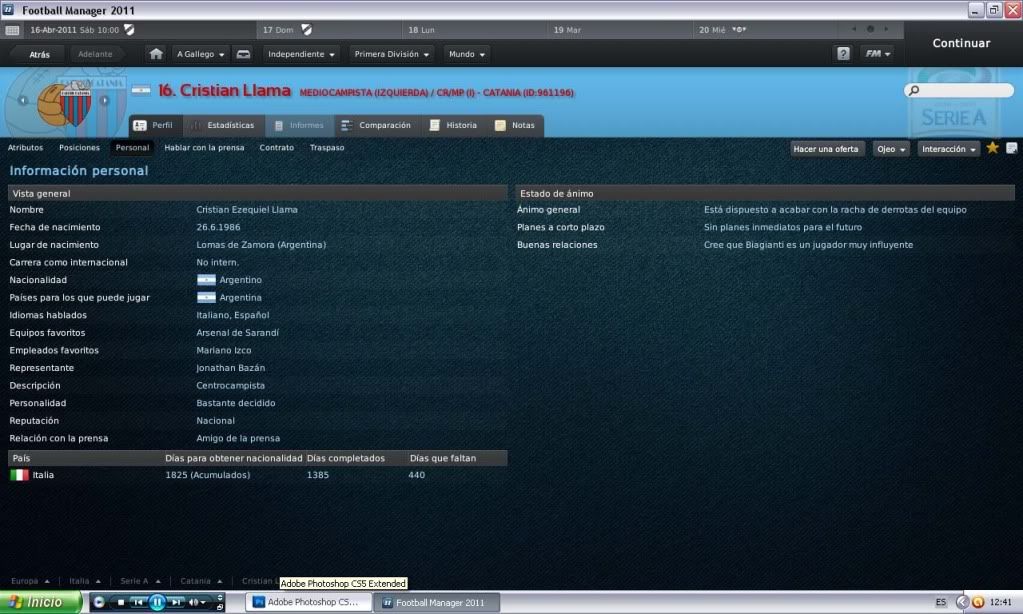The height and width of the screenshot is (614, 1023).
Task: Open the Catania club badge
Action: coord(64,103)
